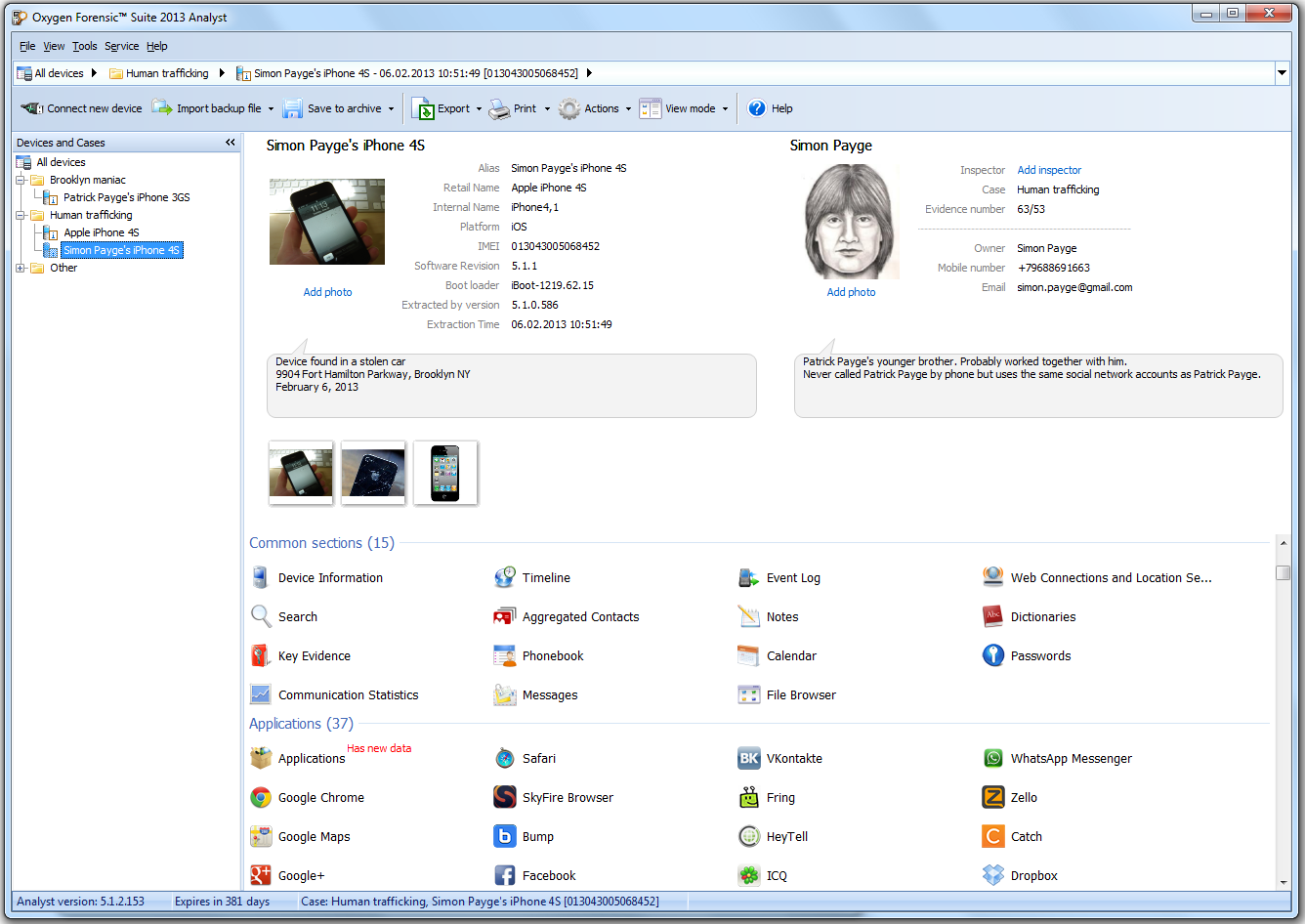The width and height of the screenshot is (1305, 924).
Task: Open the Search section
Action: click(284, 617)
